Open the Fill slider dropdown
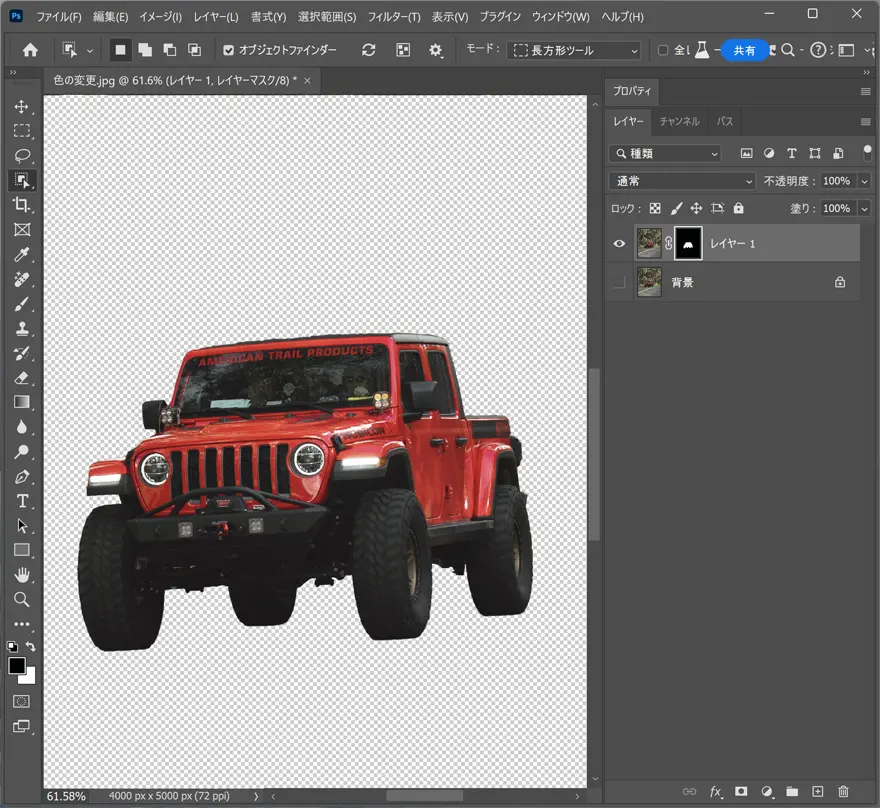This screenshot has width=880, height=808. pyautogui.click(x=864, y=208)
